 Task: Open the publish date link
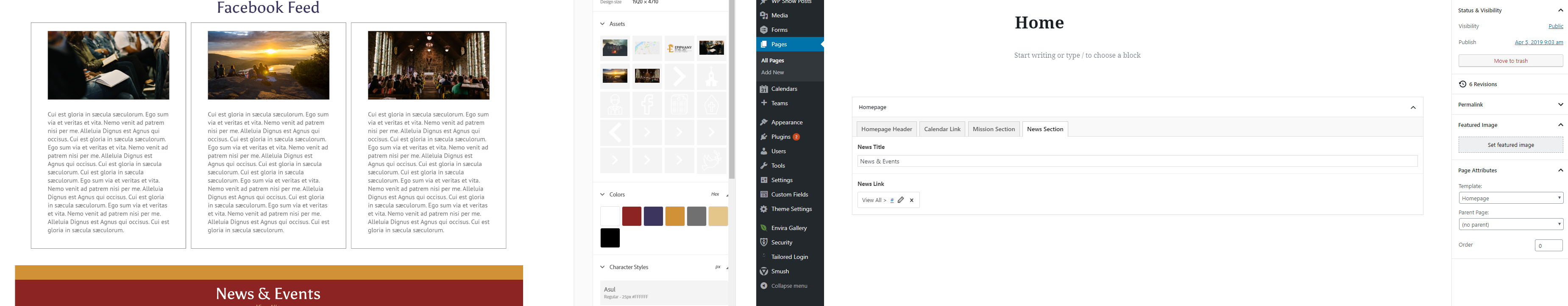click(x=1538, y=43)
